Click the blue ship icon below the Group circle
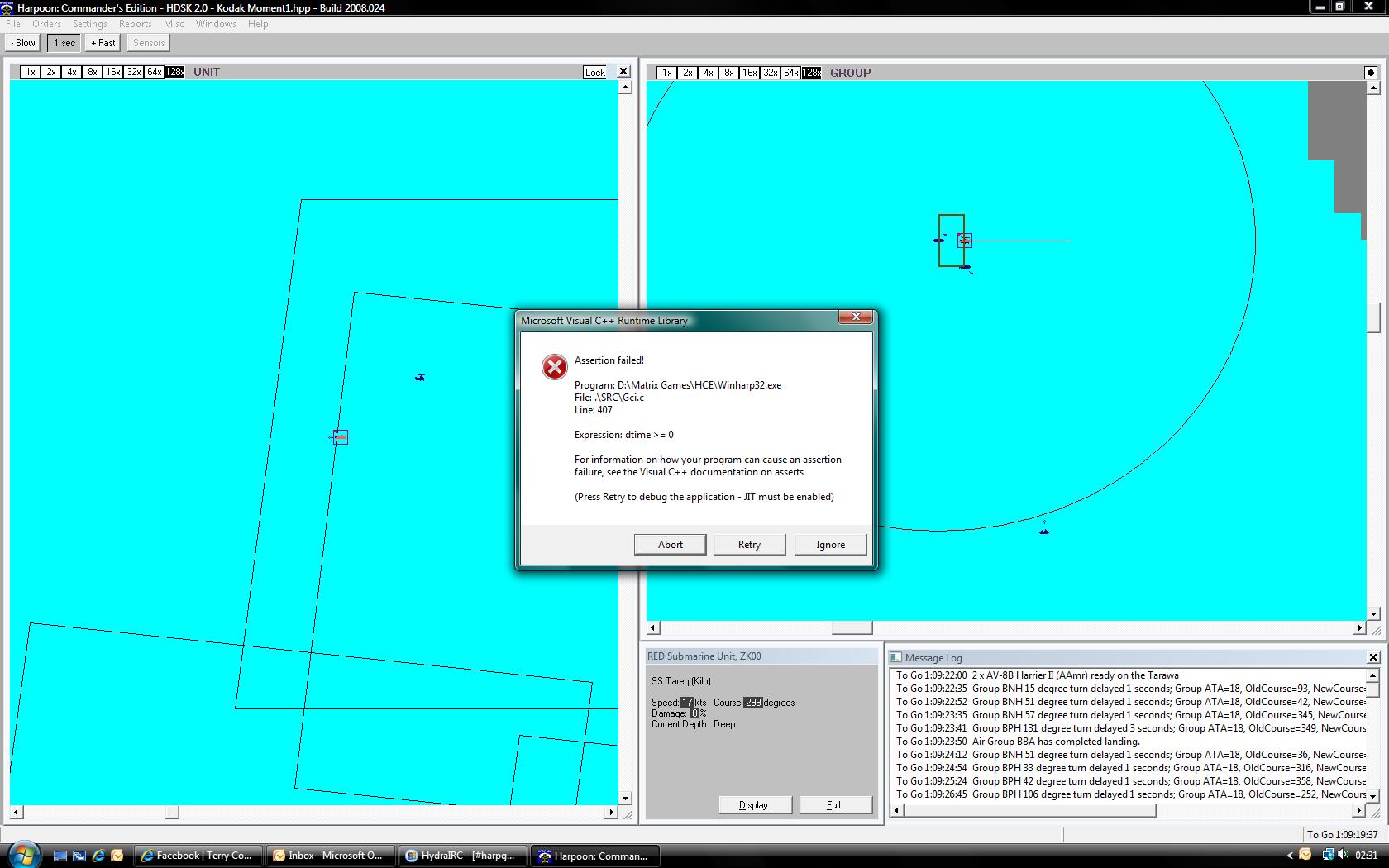The width and height of the screenshot is (1389, 868). coord(1043,530)
